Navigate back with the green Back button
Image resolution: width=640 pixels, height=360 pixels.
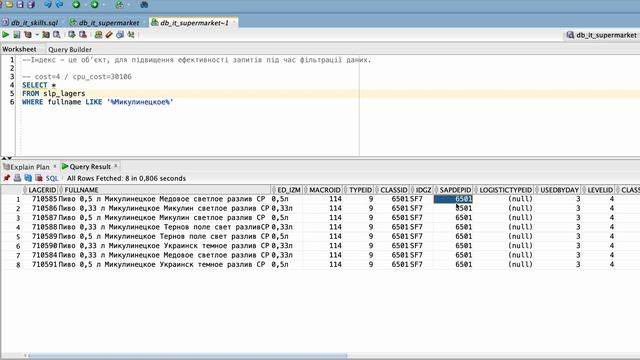click(76, 4)
